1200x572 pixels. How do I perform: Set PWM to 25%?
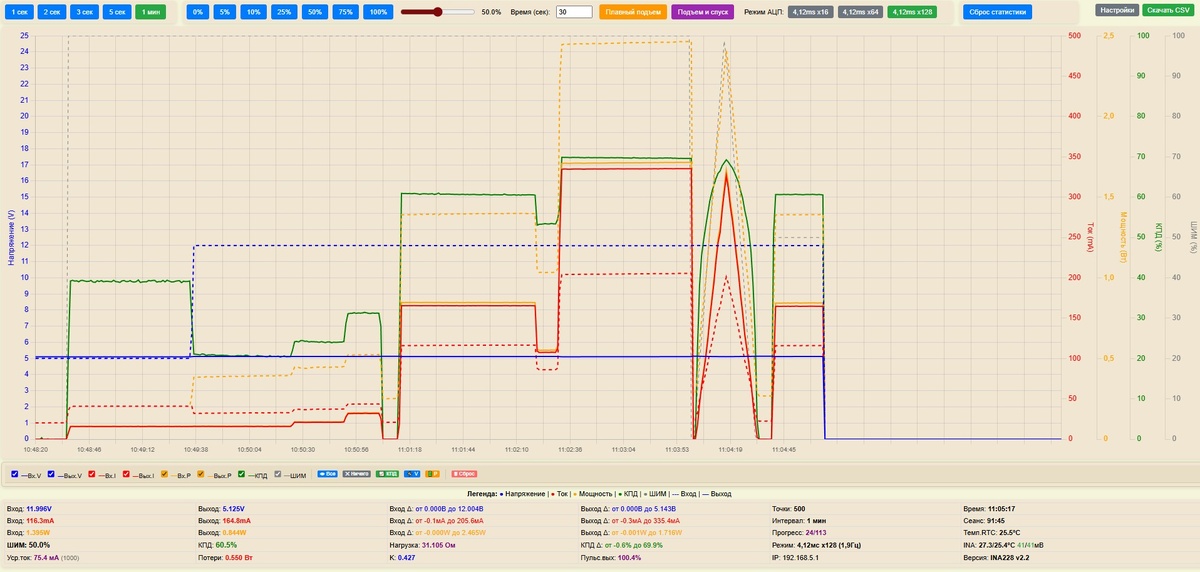coord(284,12)
